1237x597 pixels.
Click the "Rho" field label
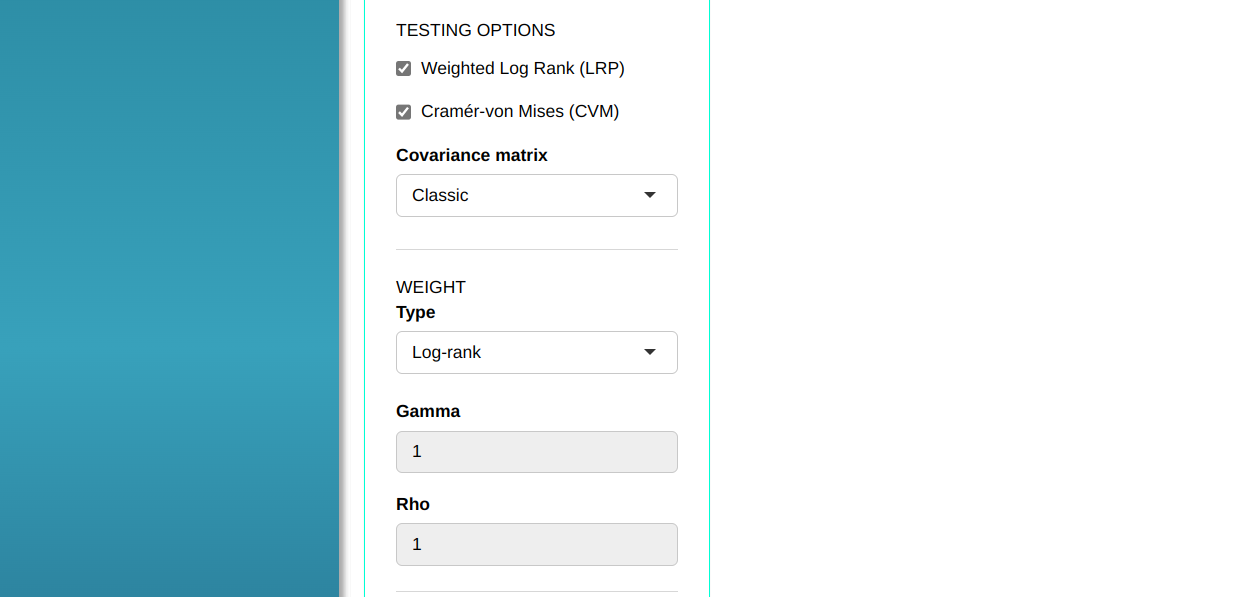point(413,504)
